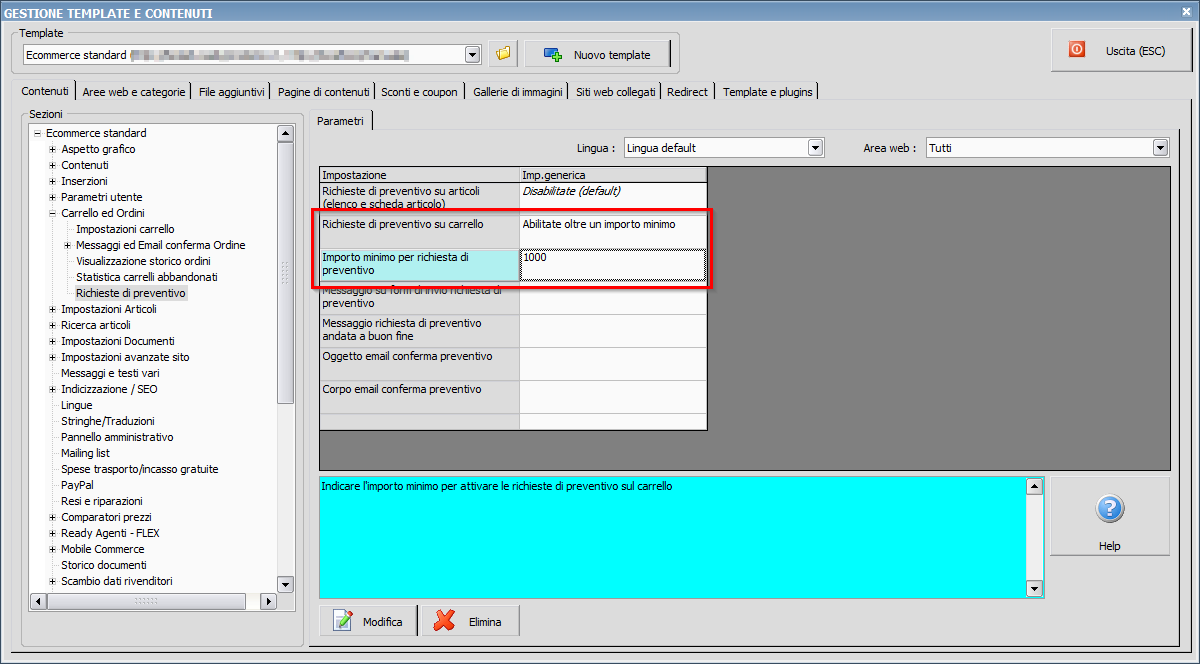Screen dimensions: 1200x664
Task: Expand the Indicizzazione / SEO node
Action: [x=52, y=389]
